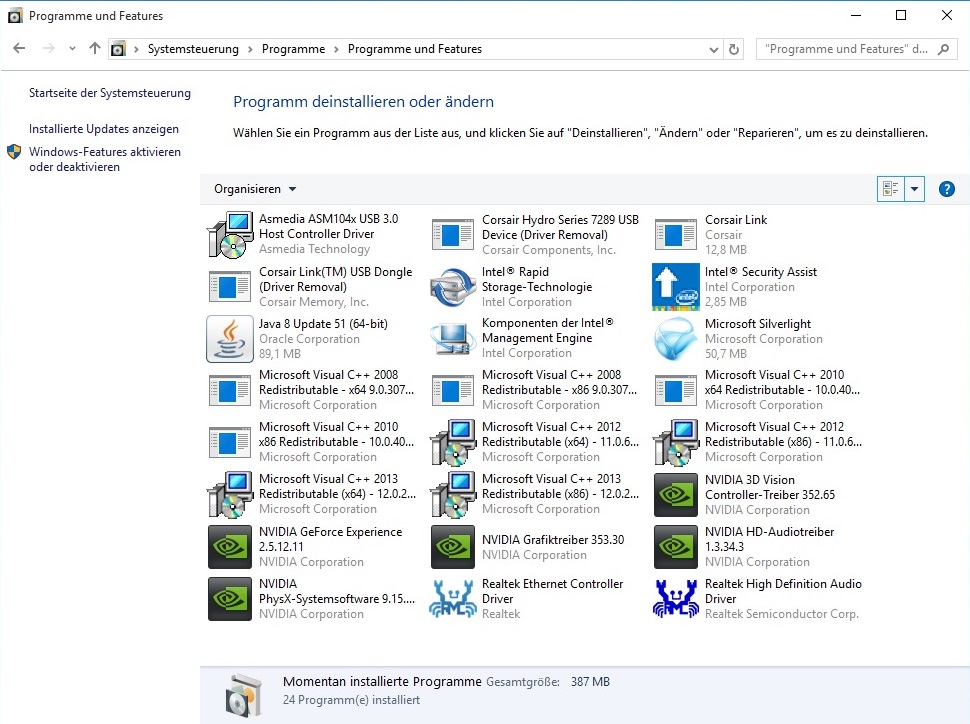
Task: Open recent locations dropdown arrow
Action: pyautogui.click(x=72, y=48)
